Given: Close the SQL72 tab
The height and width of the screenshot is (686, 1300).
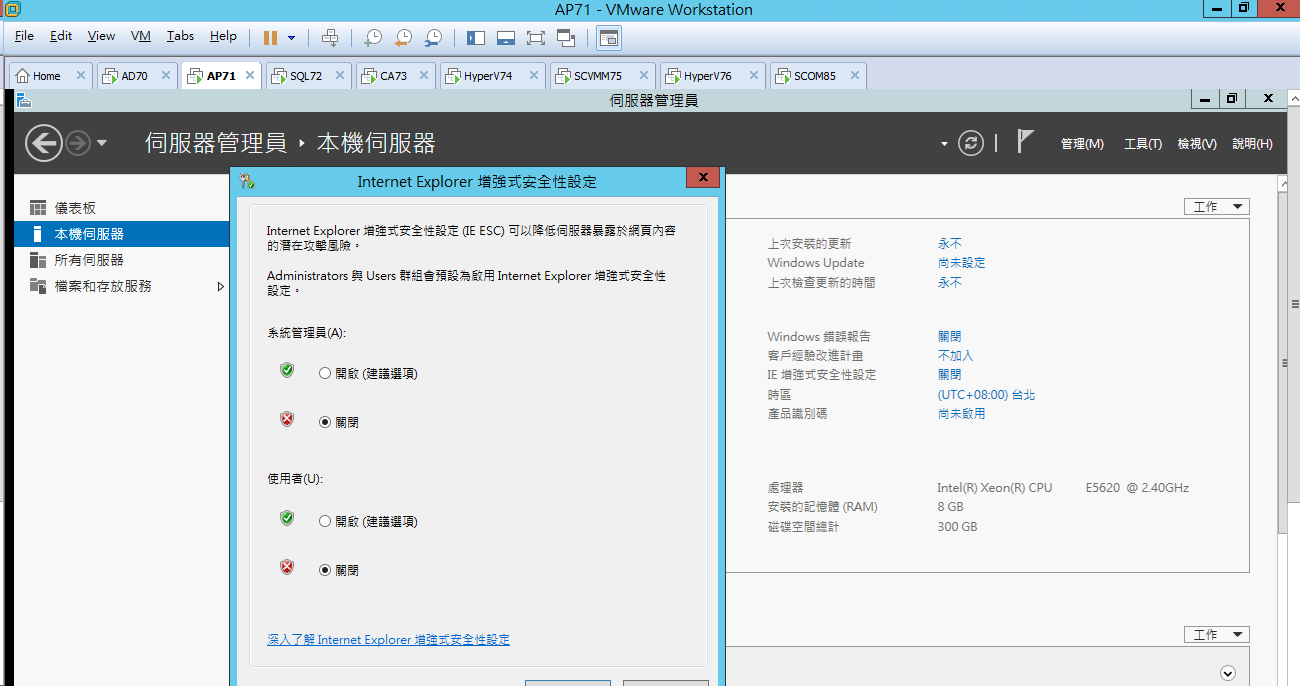Looking at the screenshot, I should [x=339, y=75].
